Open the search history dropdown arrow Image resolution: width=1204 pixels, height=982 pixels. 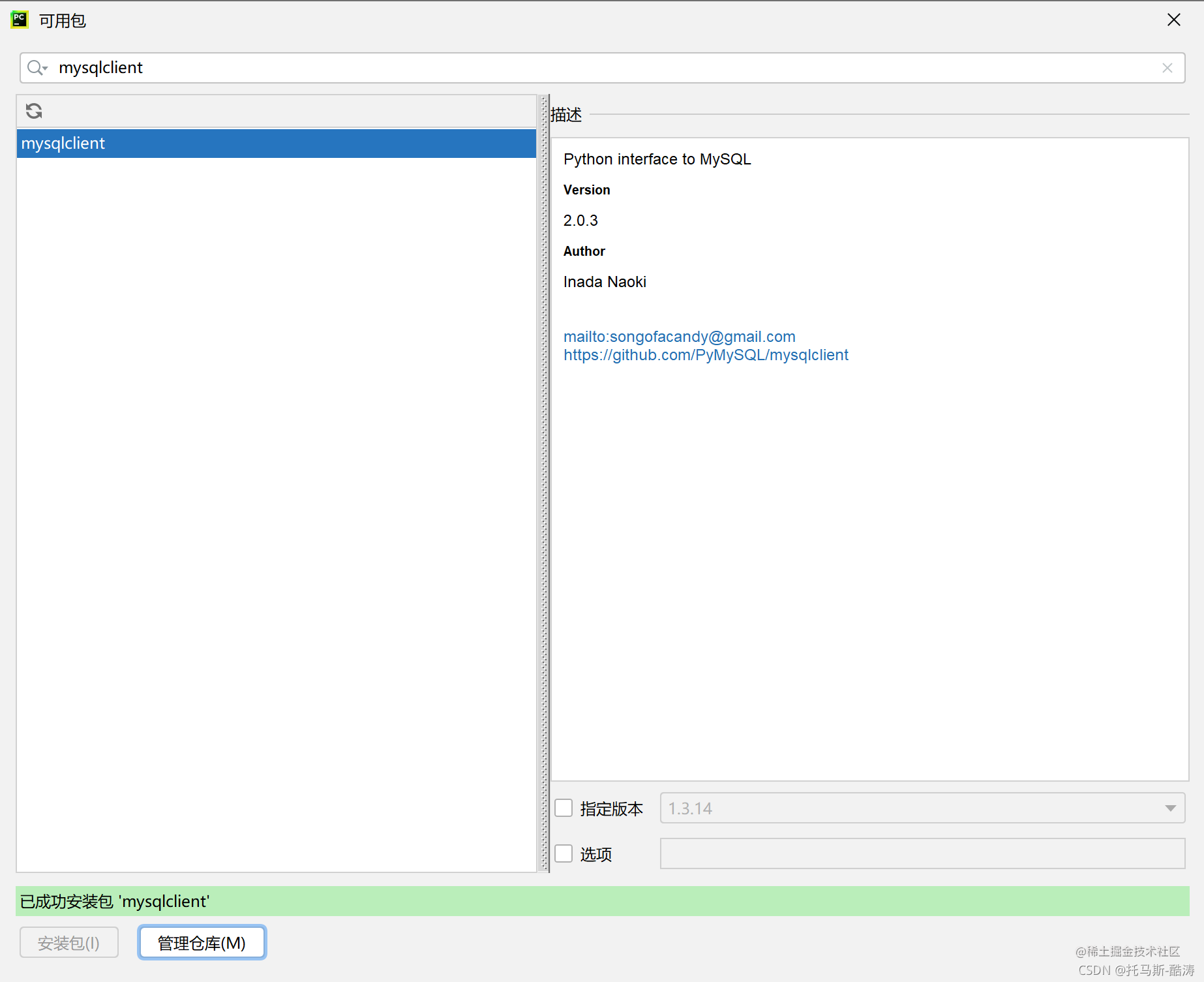[46, 70]
